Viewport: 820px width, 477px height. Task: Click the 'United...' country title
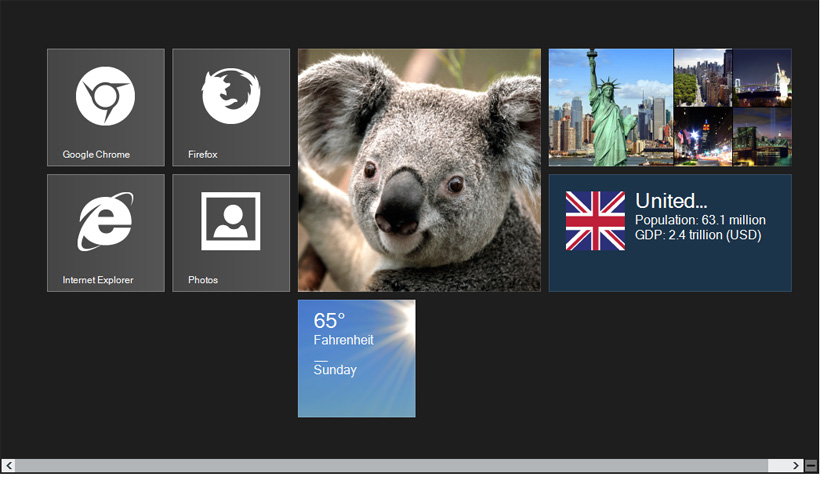(671, 201)
